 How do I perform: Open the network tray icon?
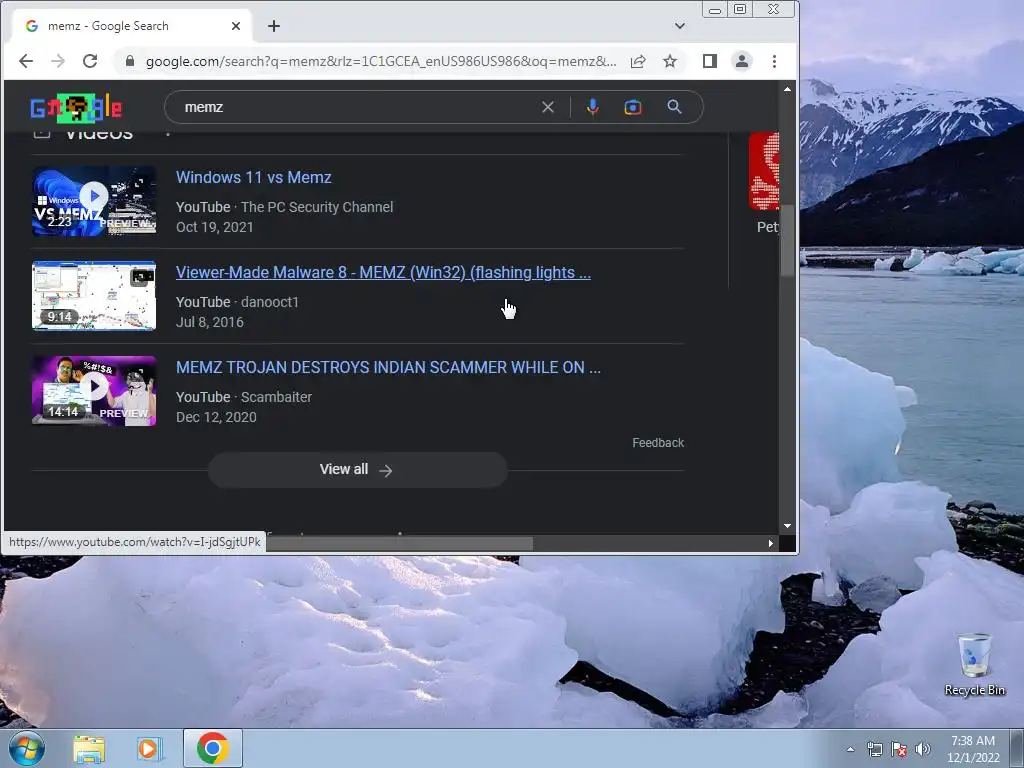[x=874, y=749]
